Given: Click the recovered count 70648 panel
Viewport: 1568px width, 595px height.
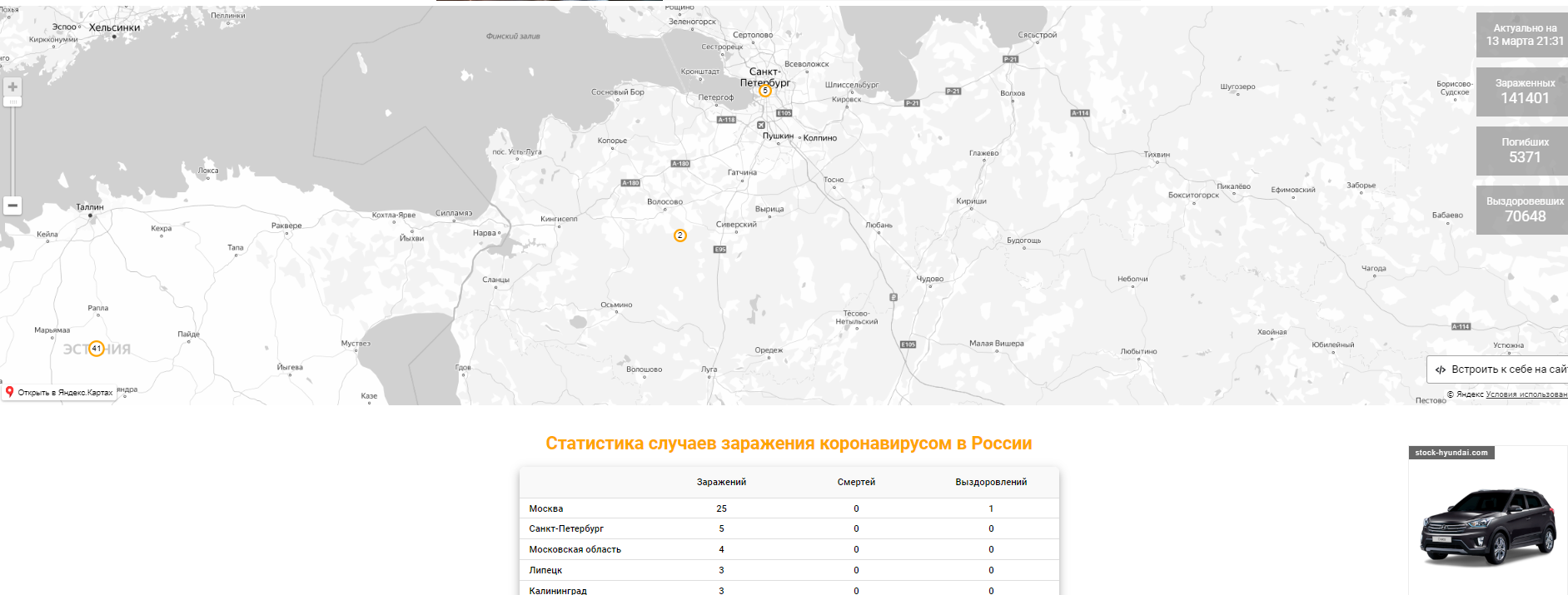Looking at the screenshot, I should click(x=1522, y=210).
